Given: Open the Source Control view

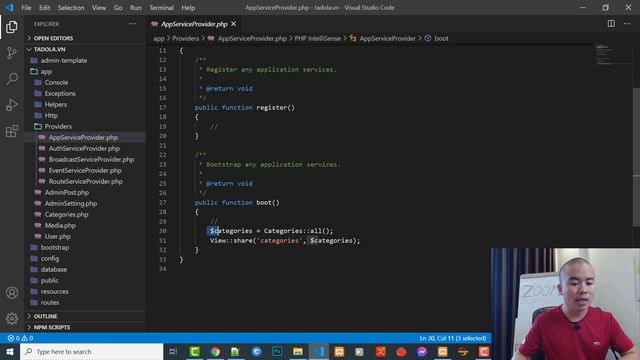Looking at the screenshot, I should pos(11,53).
